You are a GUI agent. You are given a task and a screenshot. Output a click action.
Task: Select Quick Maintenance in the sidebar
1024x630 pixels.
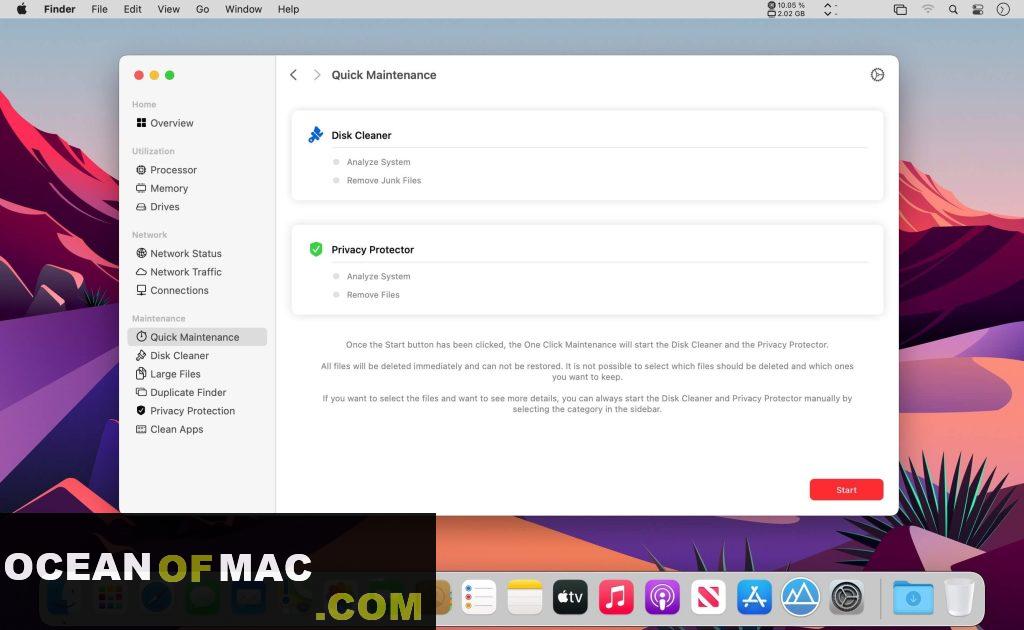pos(197,337)
